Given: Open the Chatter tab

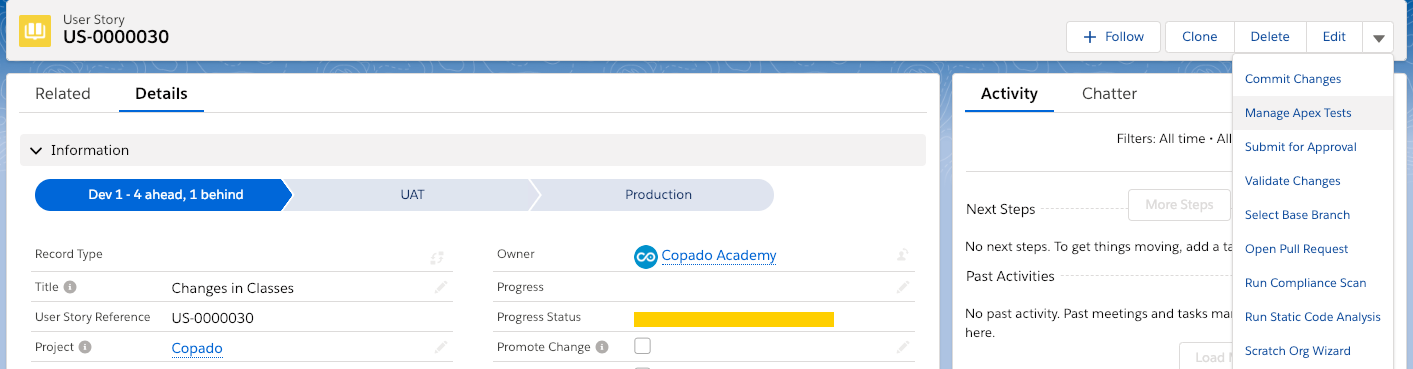Looking at the screenshot, I should (x=1109, y=93).
